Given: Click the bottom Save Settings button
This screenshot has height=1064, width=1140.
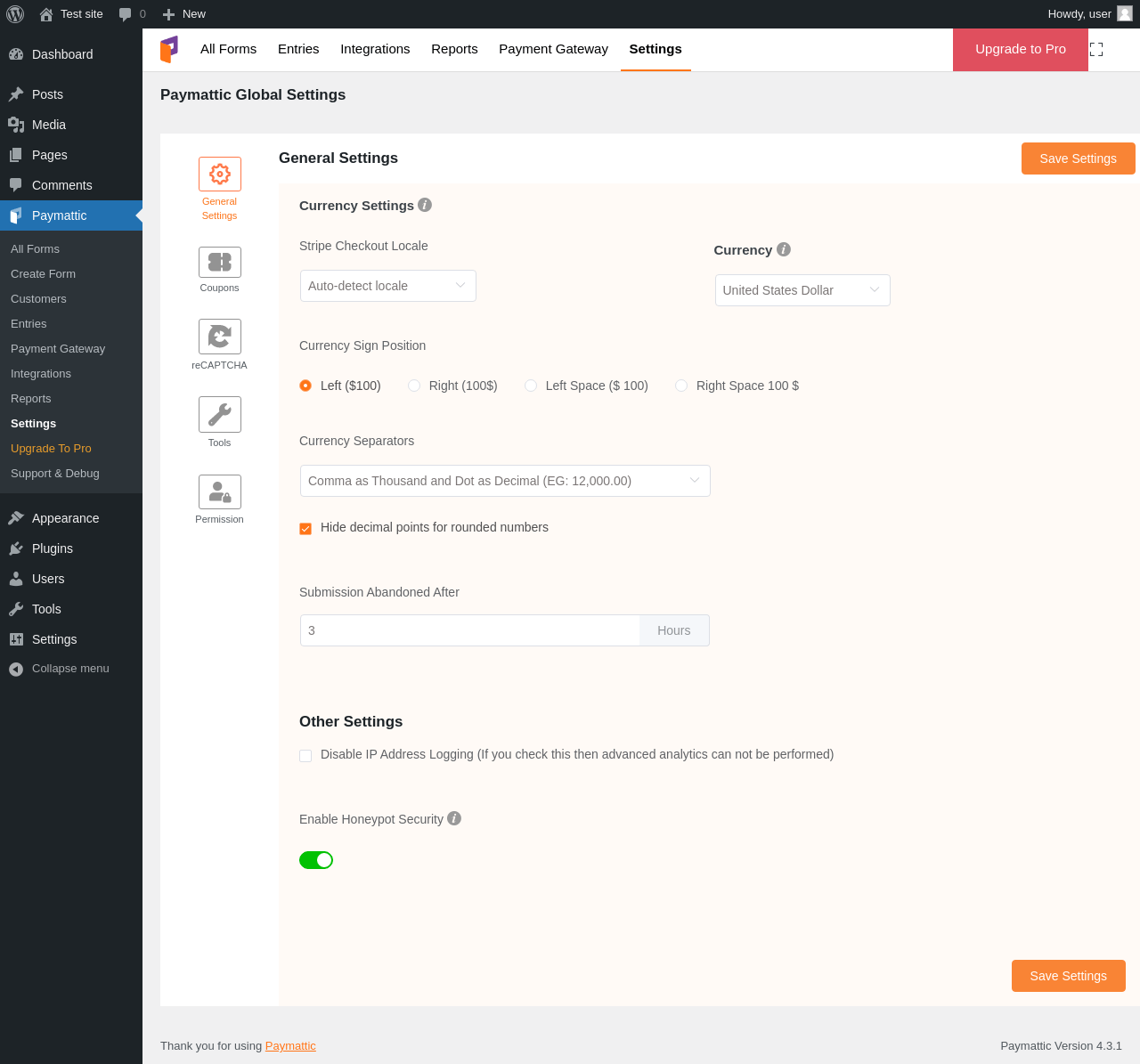Looking at the screenshot, I should click(x=1069, y=976).
